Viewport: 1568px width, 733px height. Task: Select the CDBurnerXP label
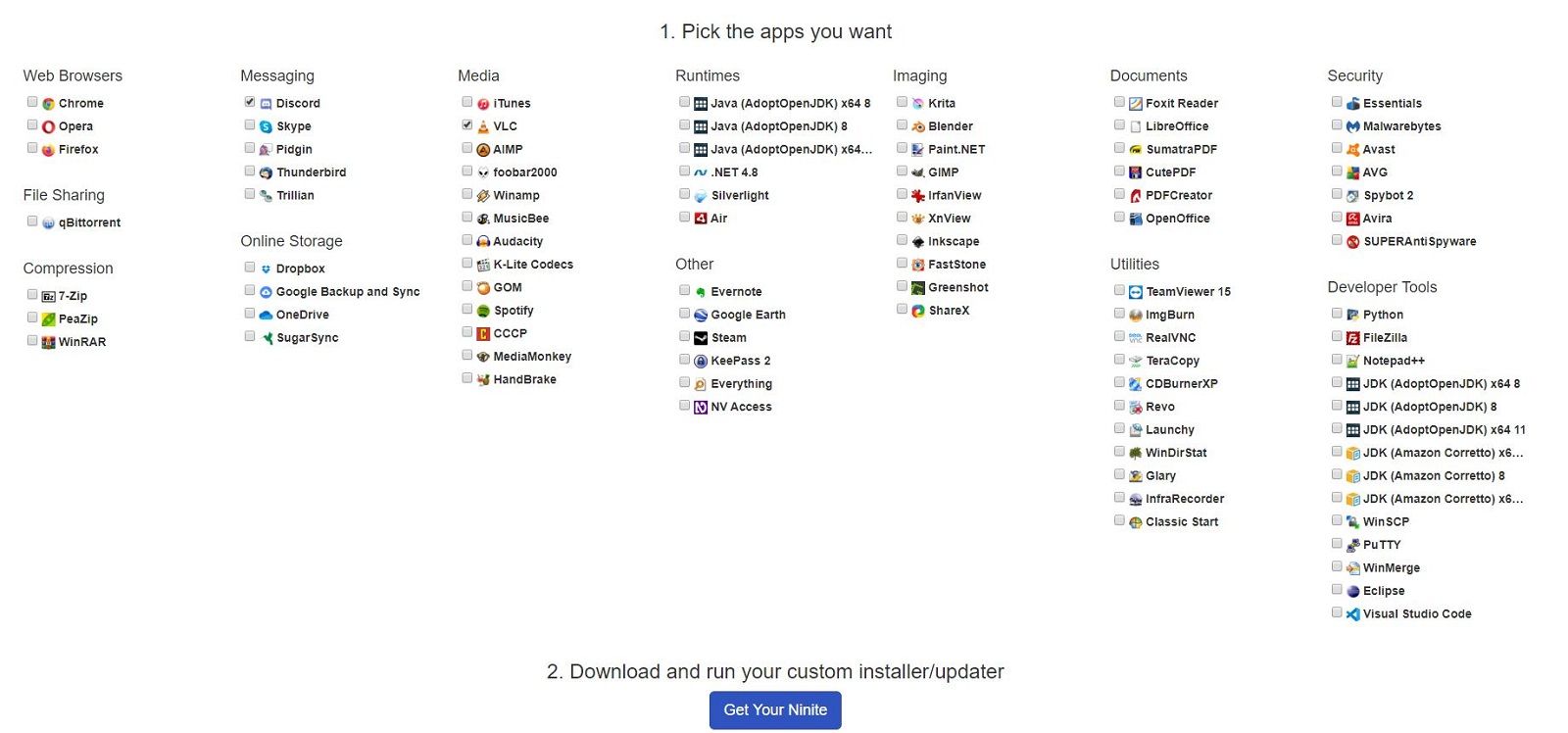[1182, 384]
